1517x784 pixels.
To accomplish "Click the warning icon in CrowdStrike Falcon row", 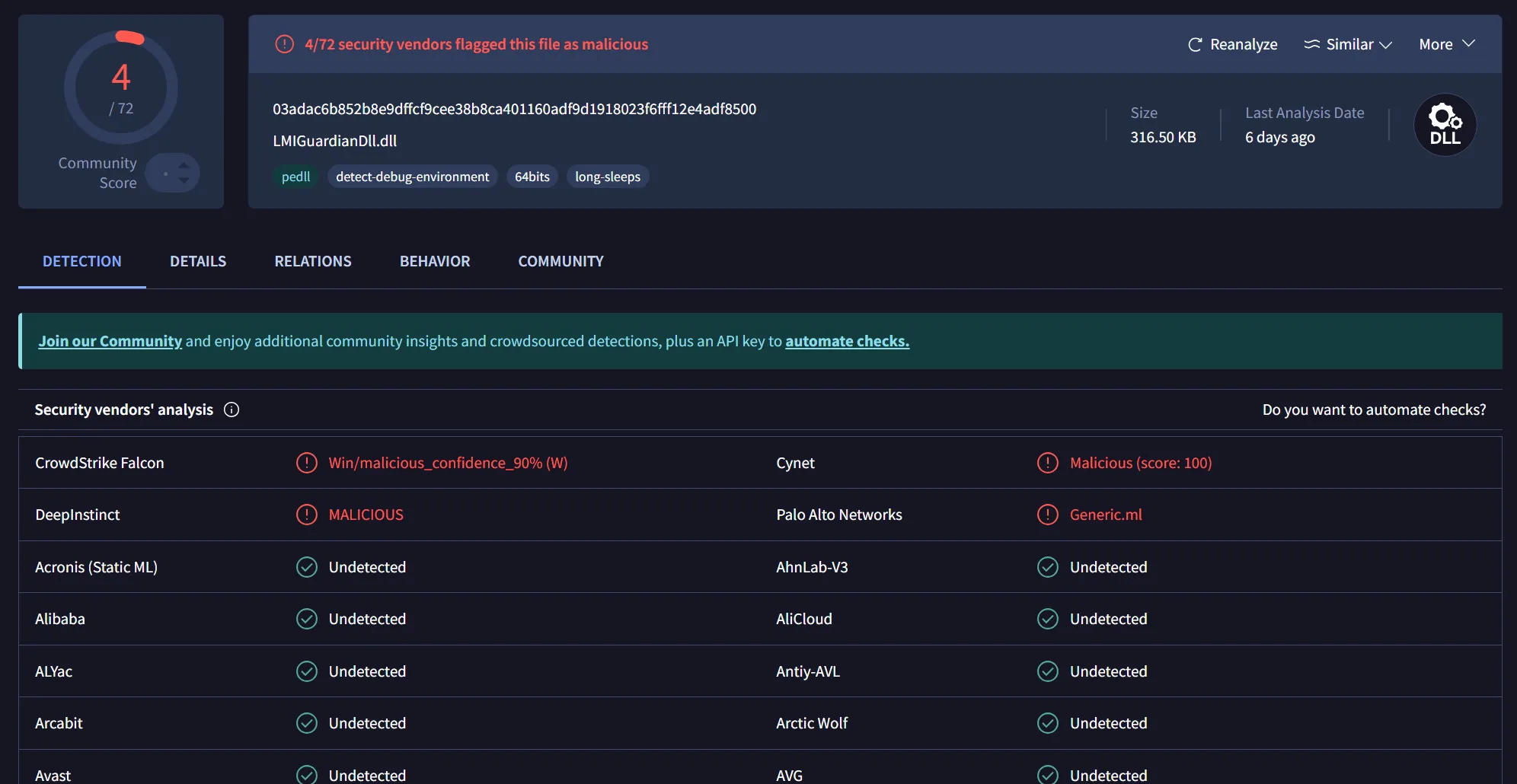I will tap(306, 463).
